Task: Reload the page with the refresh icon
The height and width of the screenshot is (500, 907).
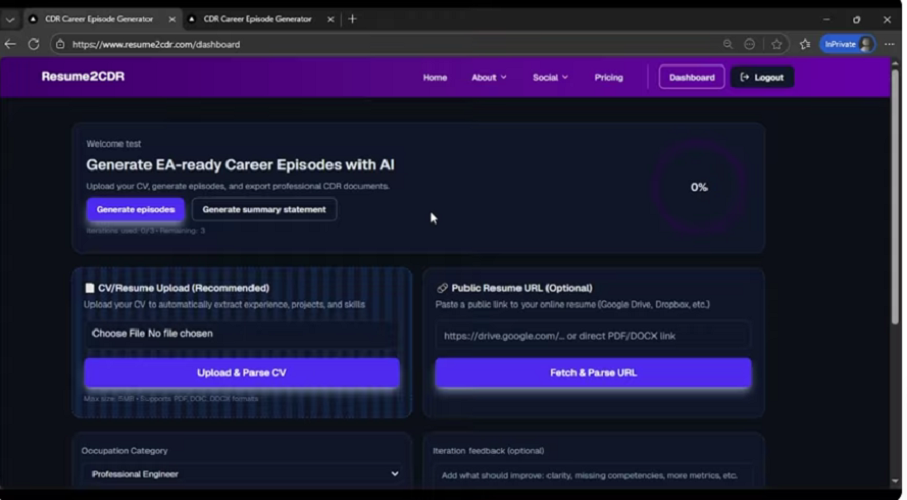Action: pos(34,44)
